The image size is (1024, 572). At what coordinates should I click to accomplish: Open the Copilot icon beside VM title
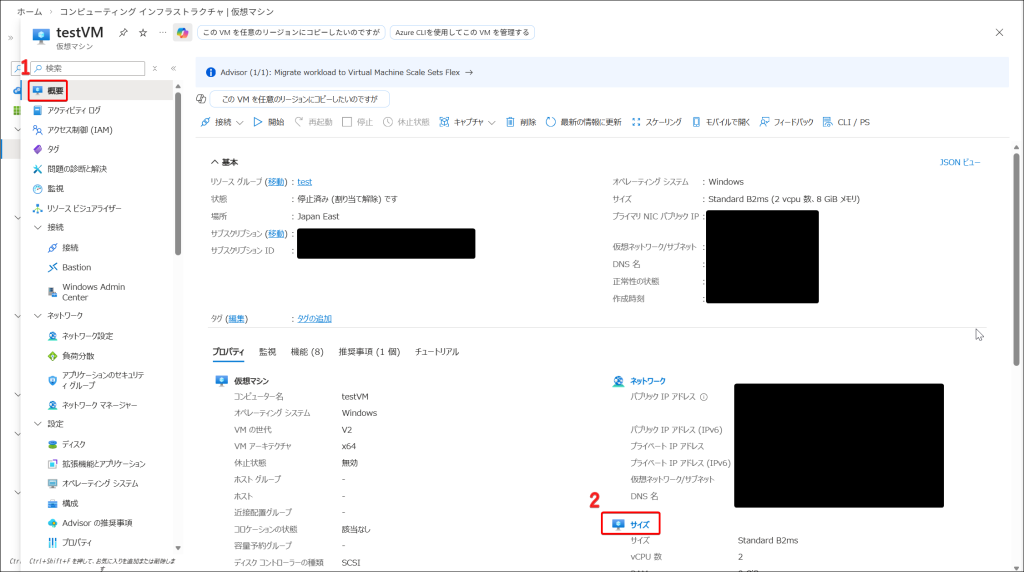[182, 33]
